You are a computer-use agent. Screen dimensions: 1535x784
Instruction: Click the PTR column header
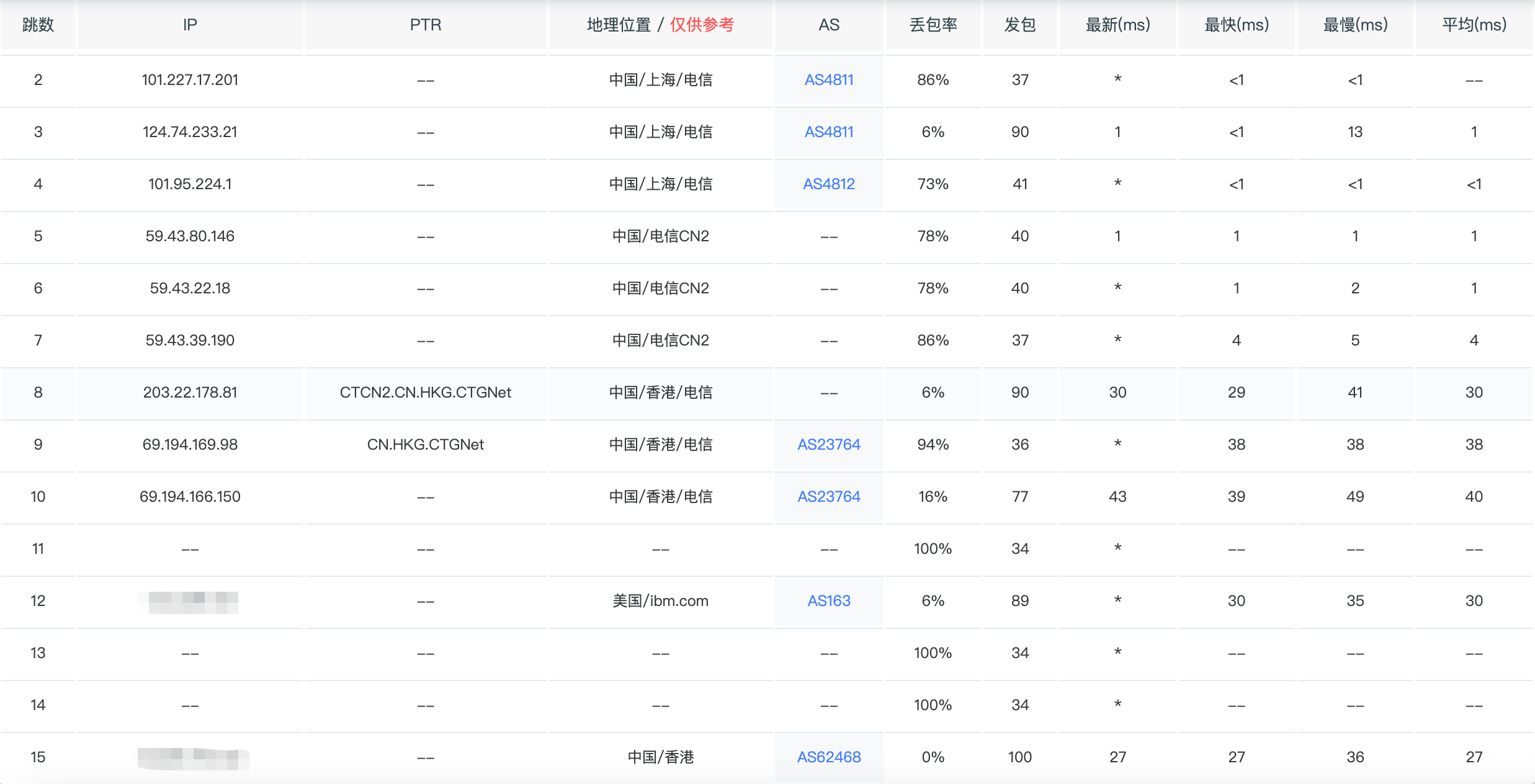[425, 25]
